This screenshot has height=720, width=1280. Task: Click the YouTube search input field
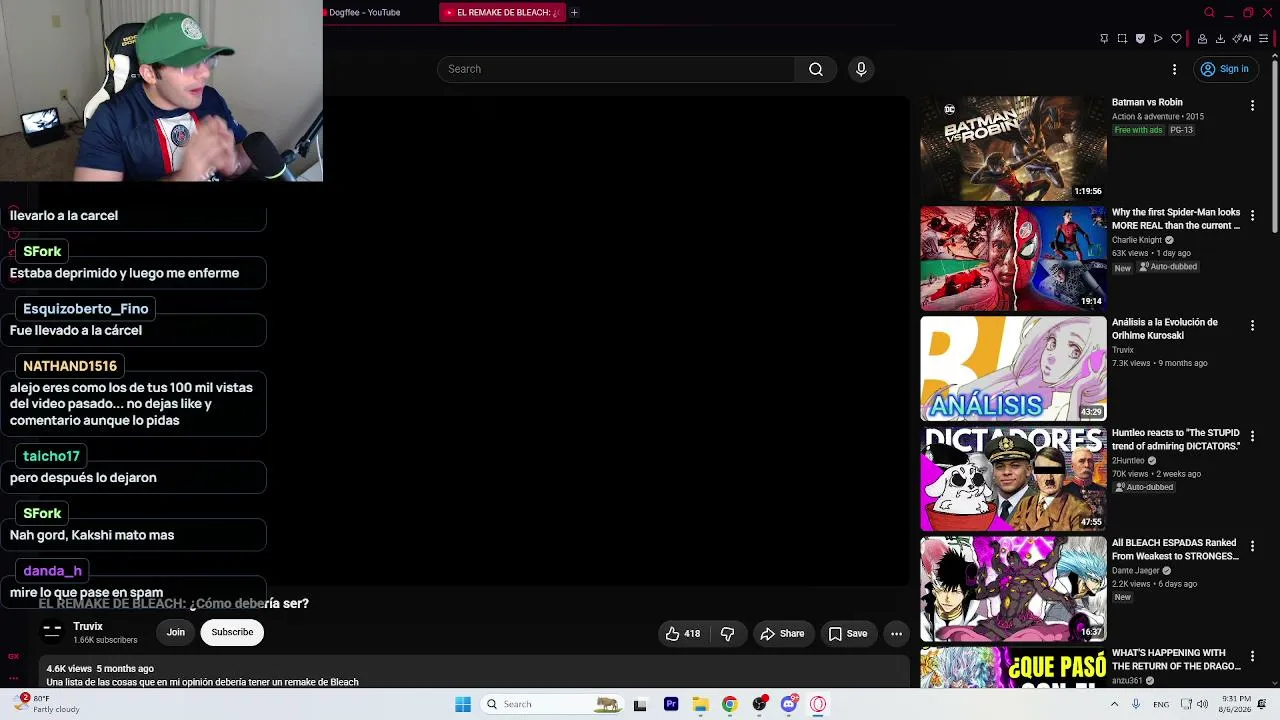click(x=616, y=69)
